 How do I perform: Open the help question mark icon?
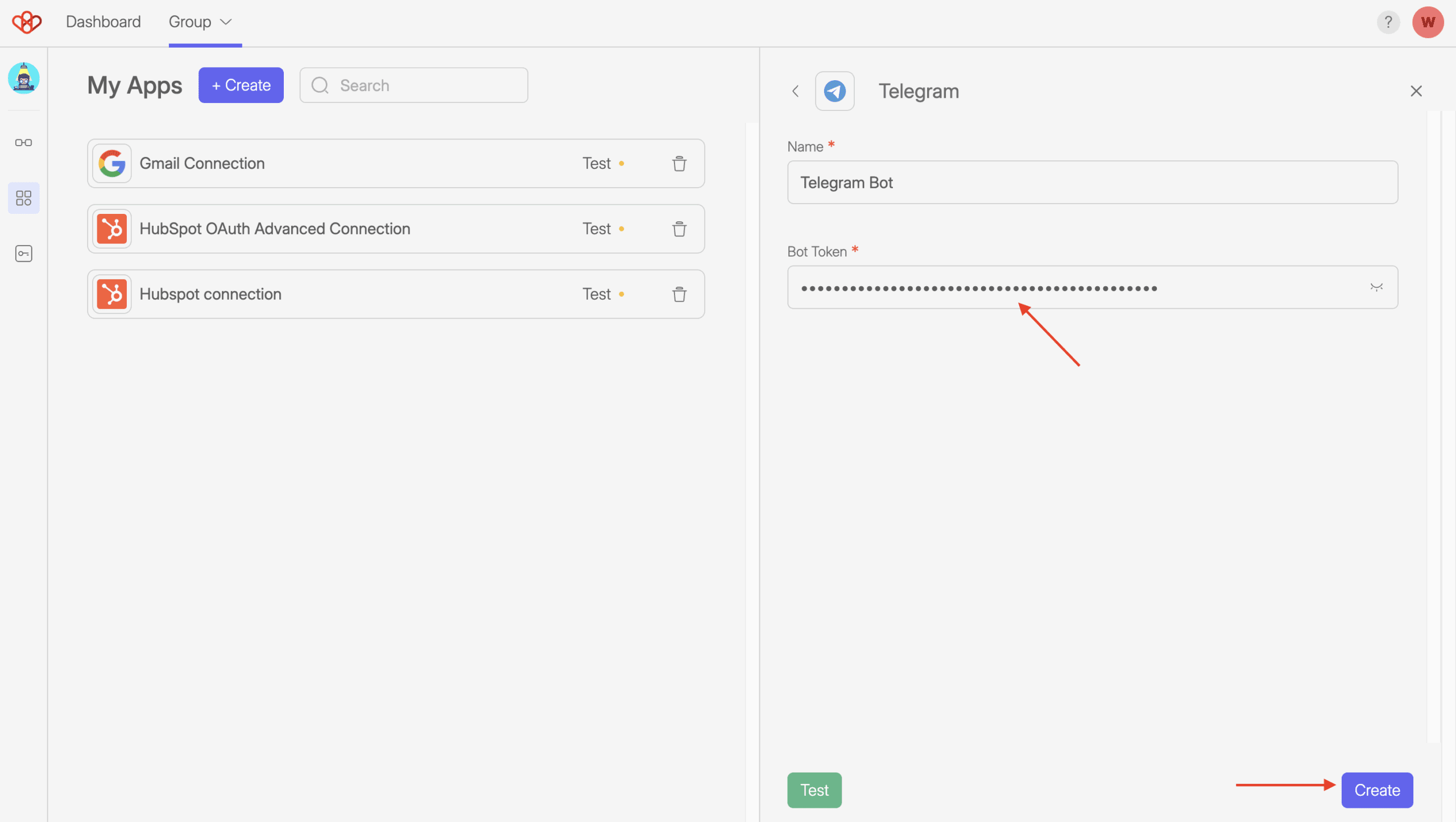pos(1388,22)
